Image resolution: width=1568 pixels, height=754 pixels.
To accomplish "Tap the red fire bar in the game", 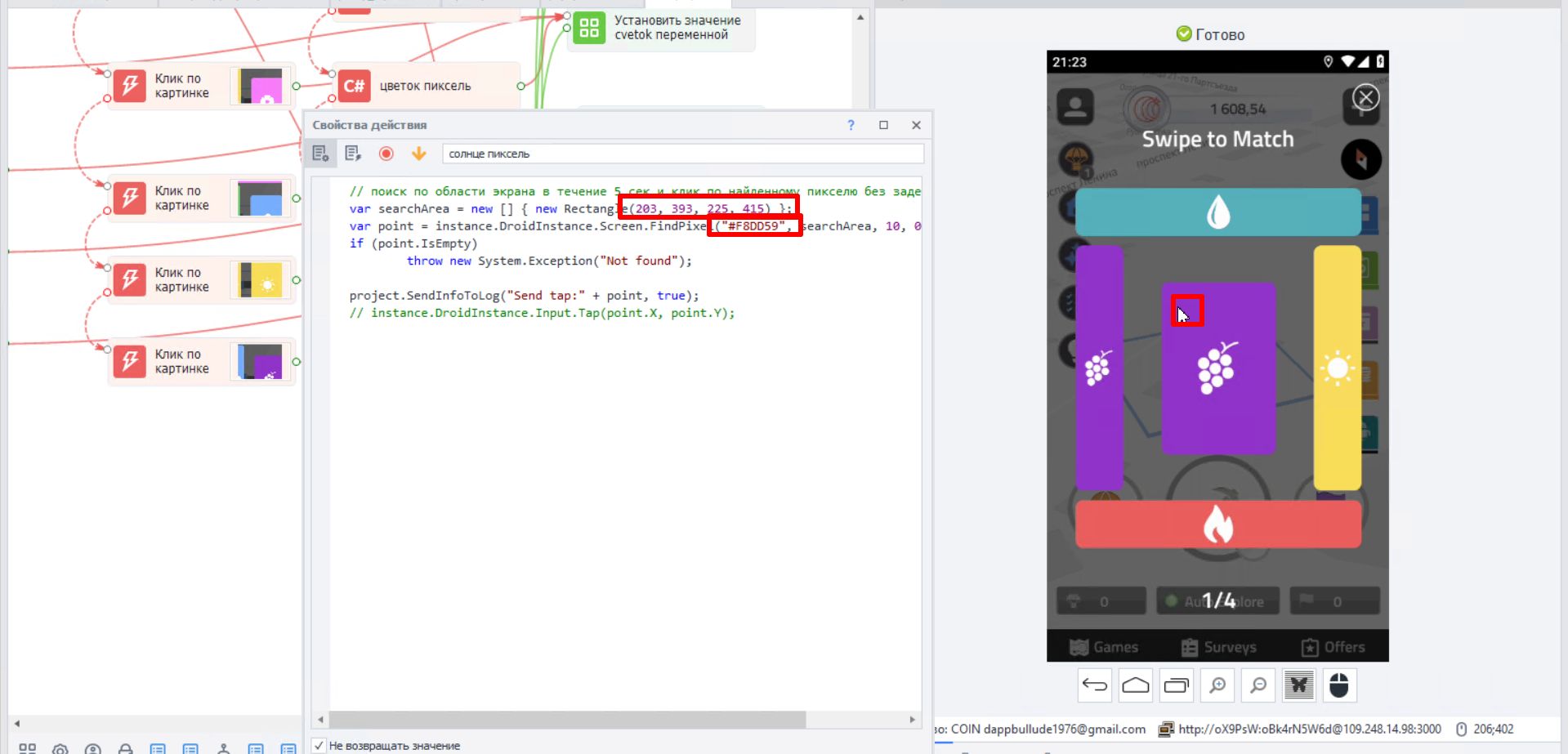I will pos(1217,524).
